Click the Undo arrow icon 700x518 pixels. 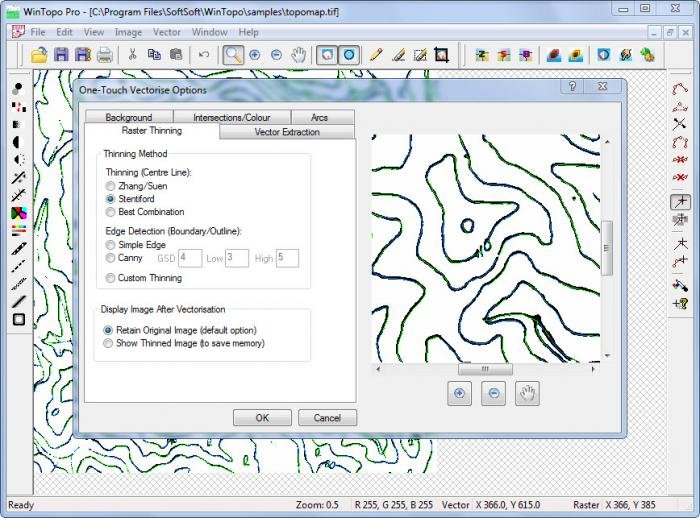coord(204,54)
